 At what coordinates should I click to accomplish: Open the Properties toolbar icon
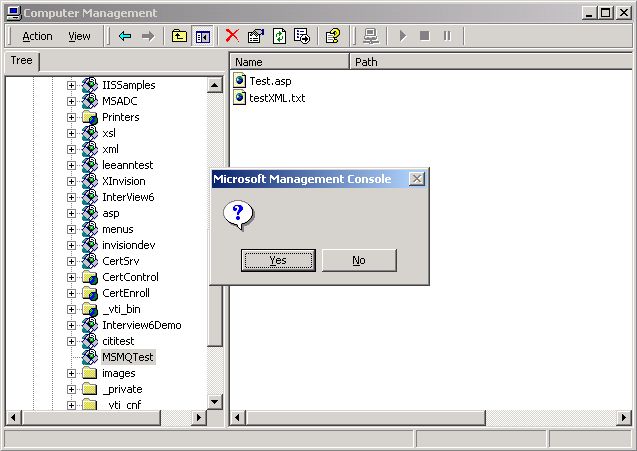[256, 36]
